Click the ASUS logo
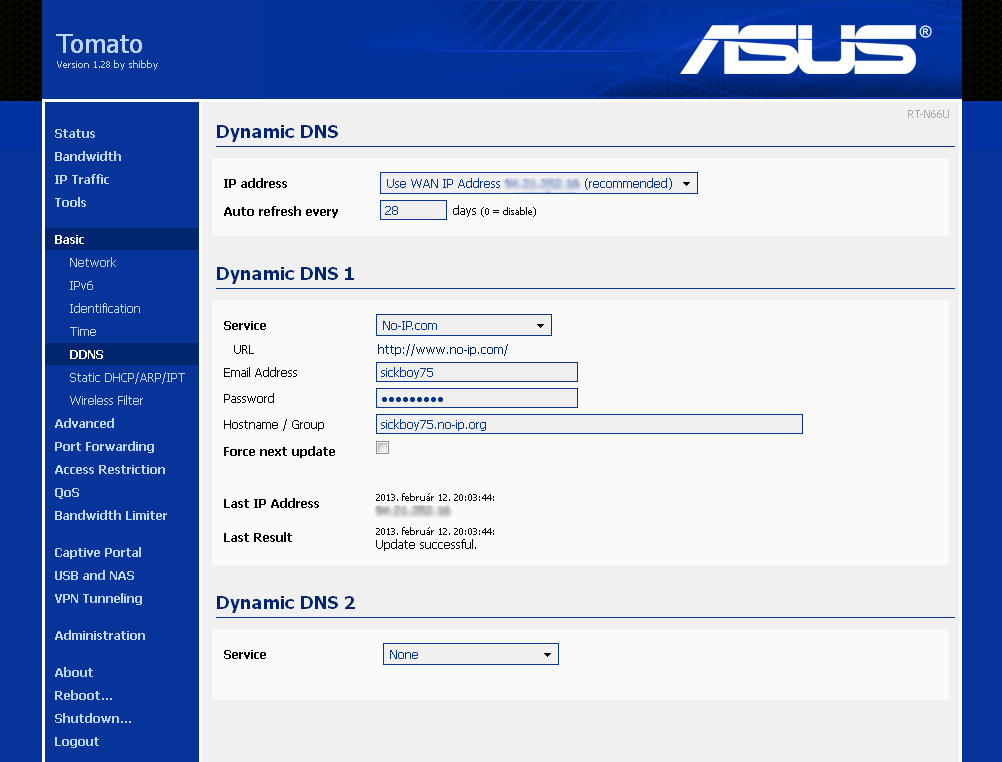The width and height of the screenshot is (1002, 762). click(x=805, y=49)
